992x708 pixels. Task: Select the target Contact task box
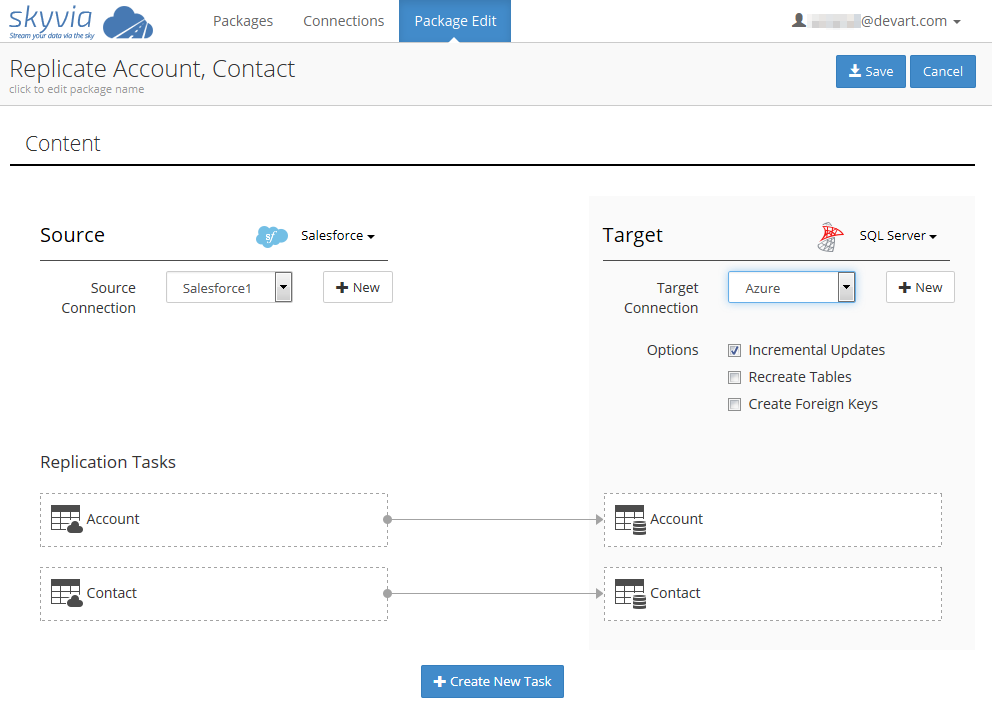click(x=772, y=594)
